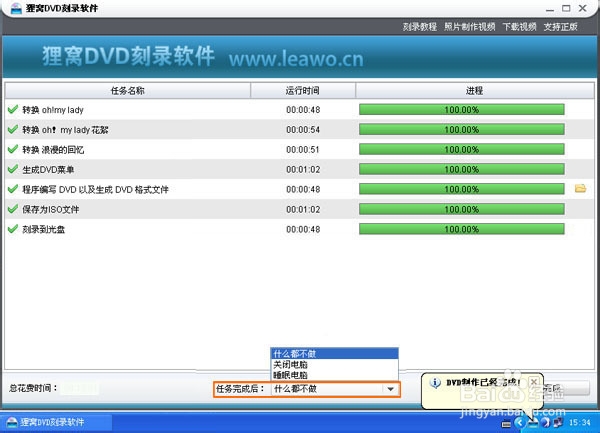This screenshot has height=433, width=600.
Task: Click the checkmark for 转换 oh! my lady 花絮
Action: (13, 129)
